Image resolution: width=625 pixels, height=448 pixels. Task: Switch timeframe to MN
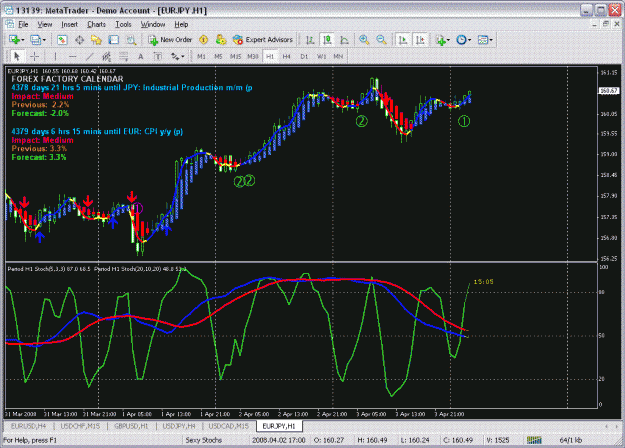pos(338,56)
